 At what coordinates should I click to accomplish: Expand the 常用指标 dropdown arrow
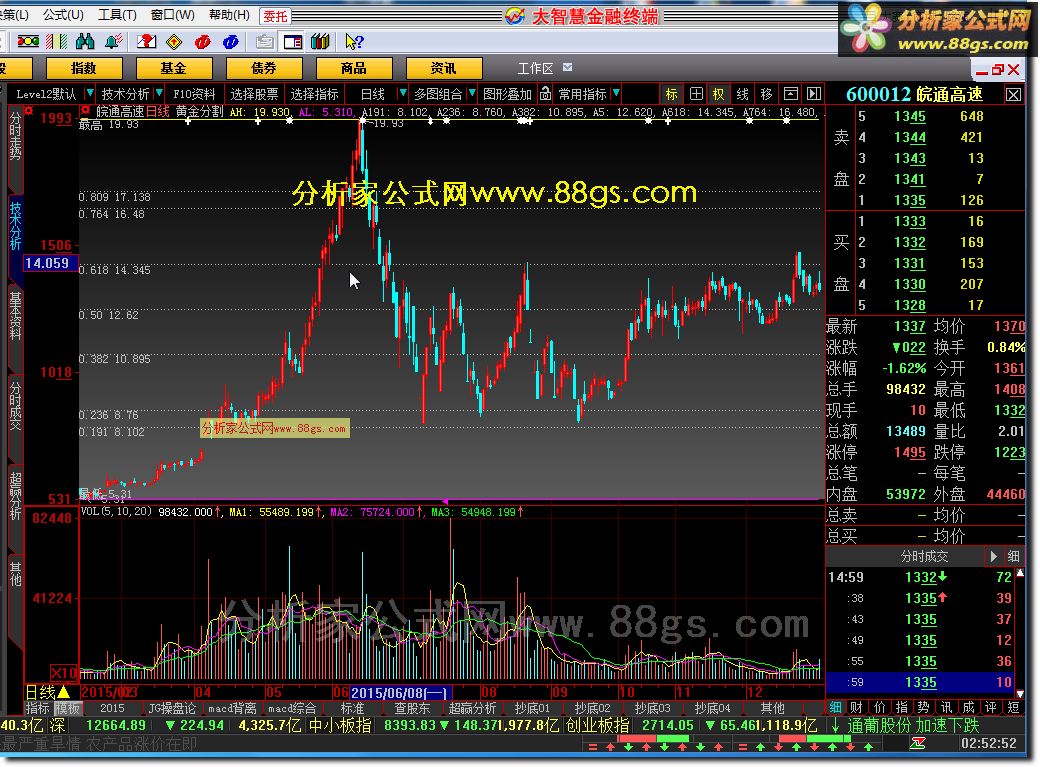click(x=616, y=93)
